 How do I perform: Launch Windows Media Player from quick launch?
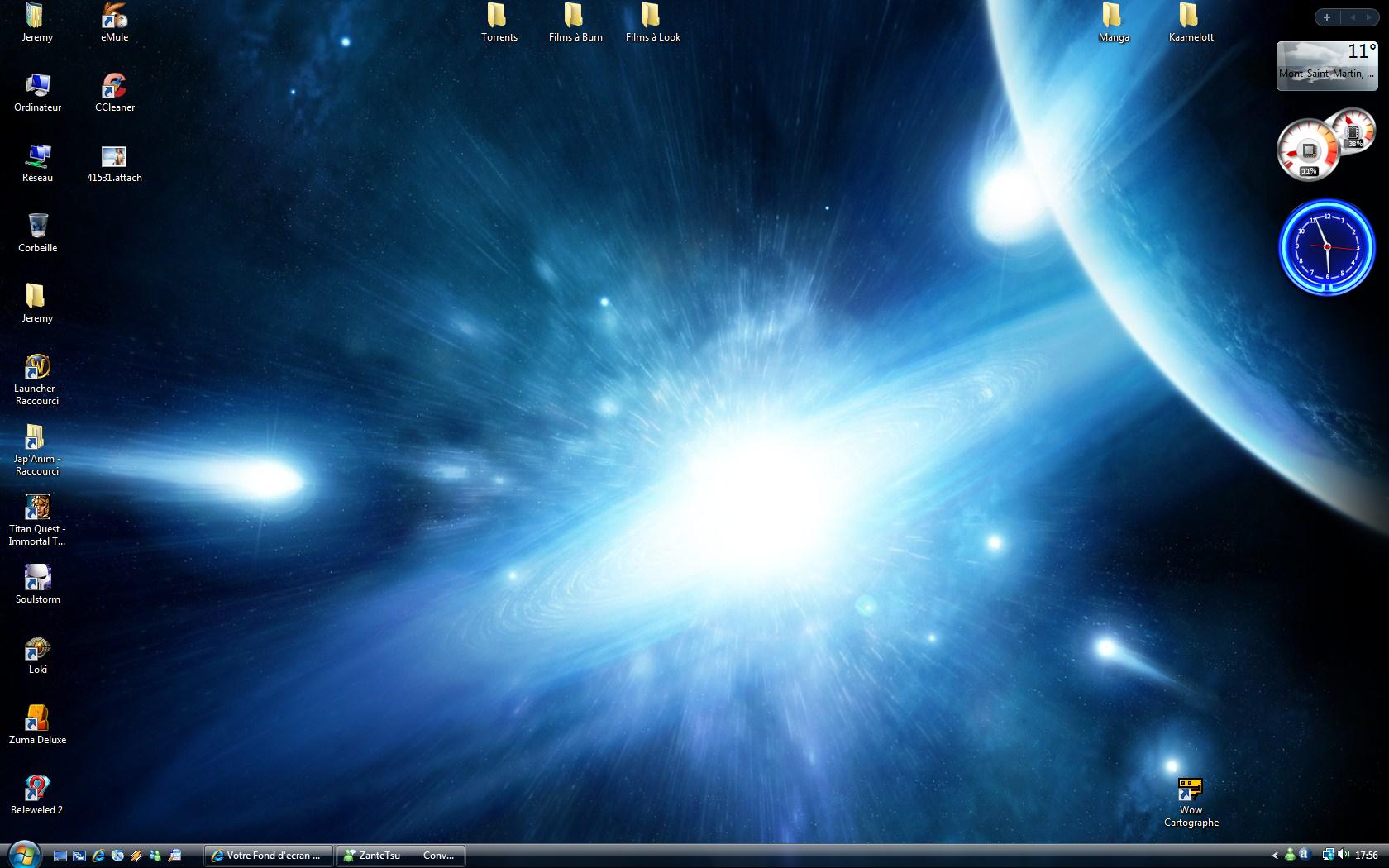click(117, 856)
